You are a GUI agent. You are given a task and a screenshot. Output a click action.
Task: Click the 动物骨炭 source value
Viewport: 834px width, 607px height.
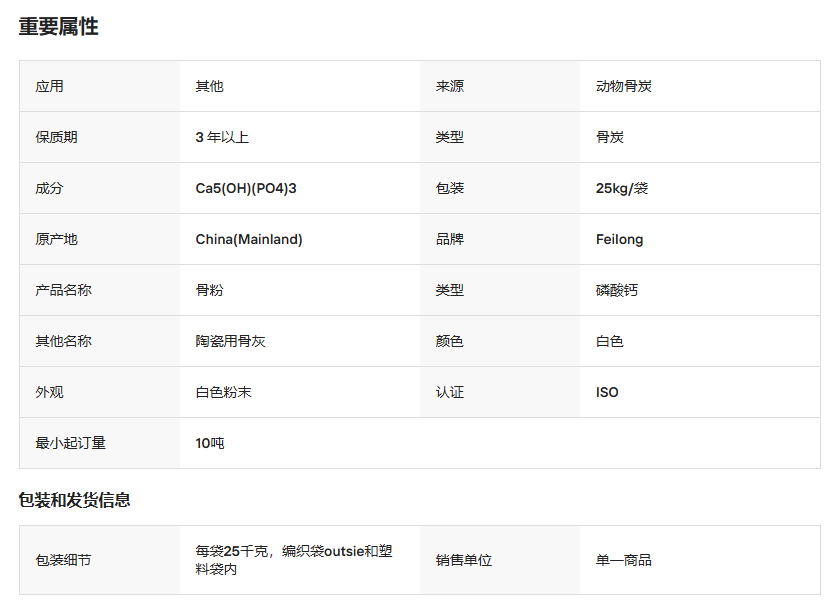[623, 86]
